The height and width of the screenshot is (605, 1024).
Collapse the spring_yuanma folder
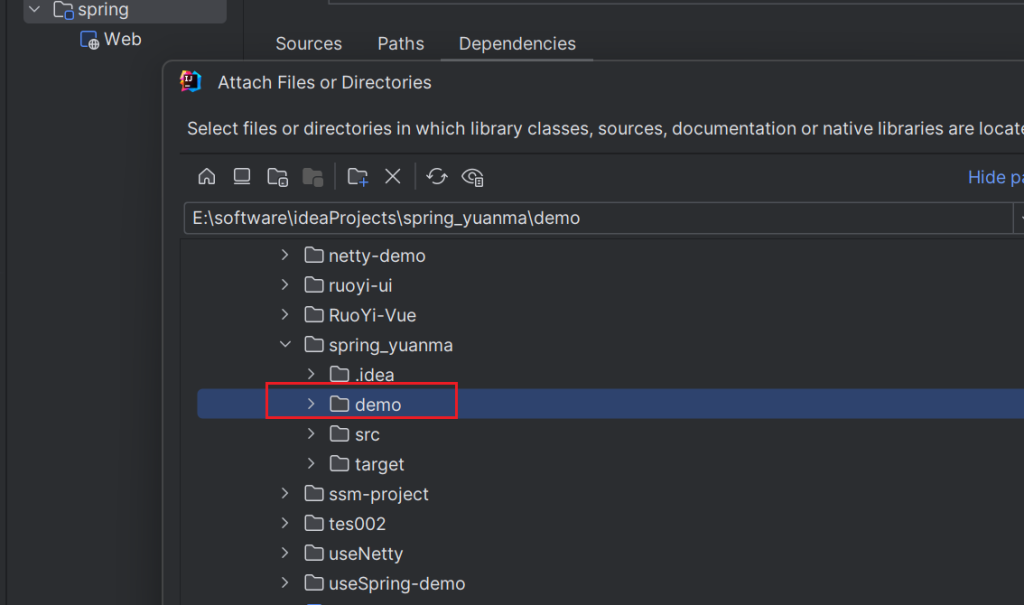[285, 345]
